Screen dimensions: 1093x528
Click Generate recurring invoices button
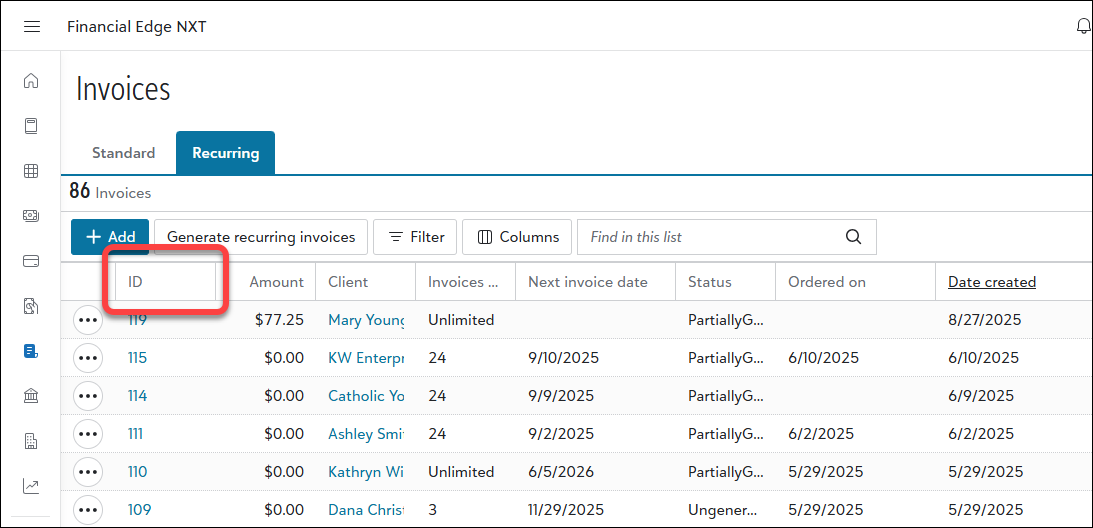[x=261, y=237]
